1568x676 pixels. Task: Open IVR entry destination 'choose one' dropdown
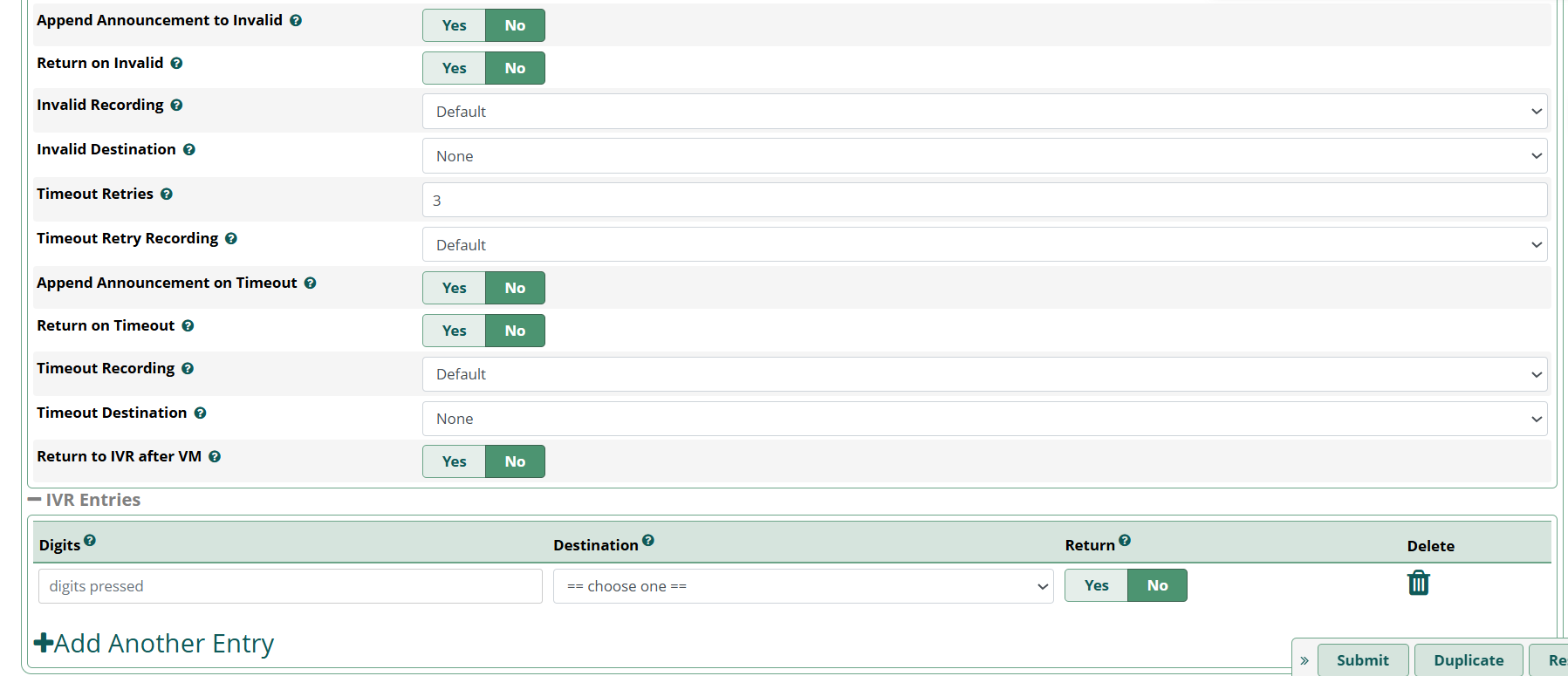click(x=803, y=586)
